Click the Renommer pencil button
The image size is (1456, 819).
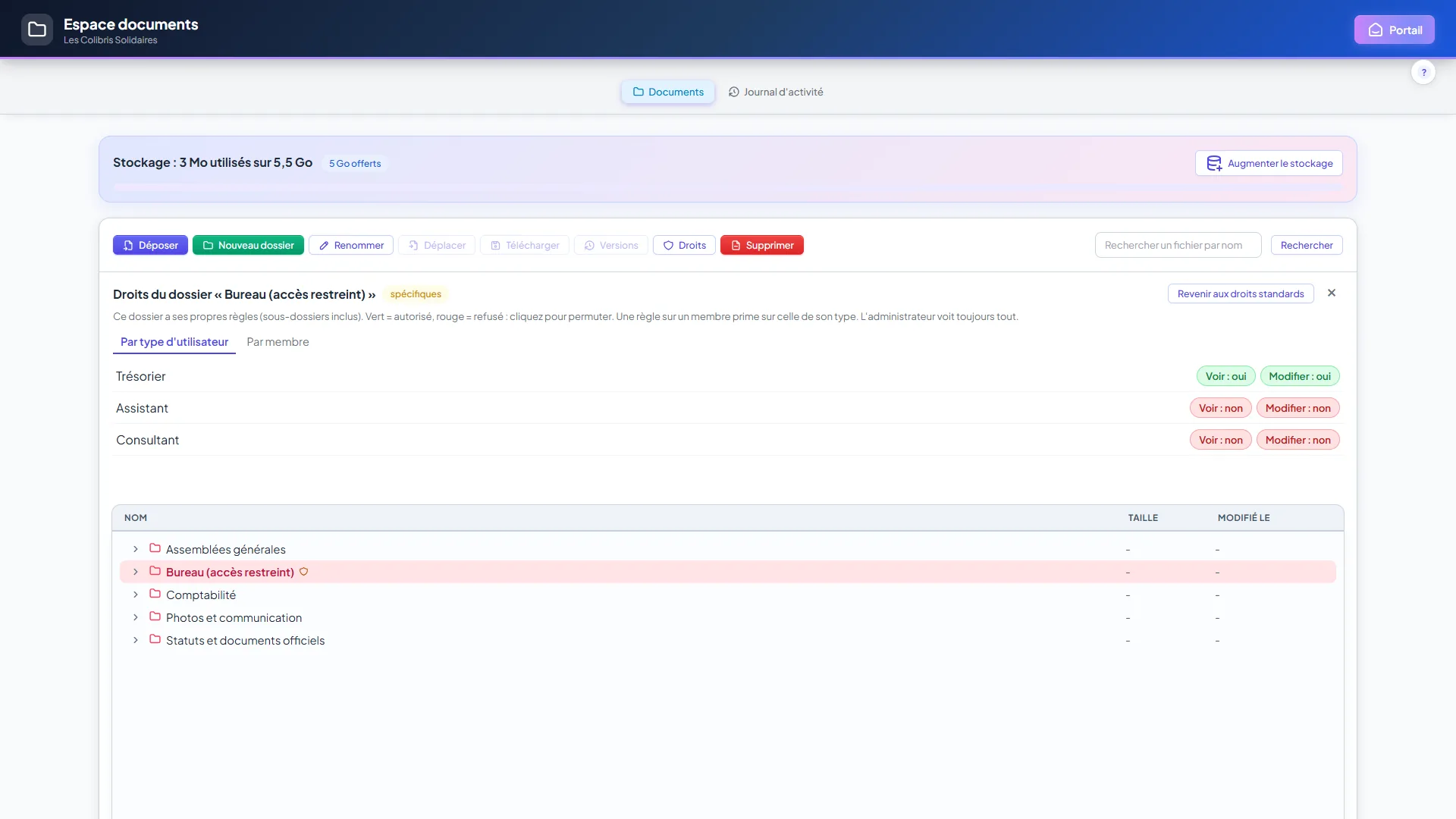coord(351,245)
